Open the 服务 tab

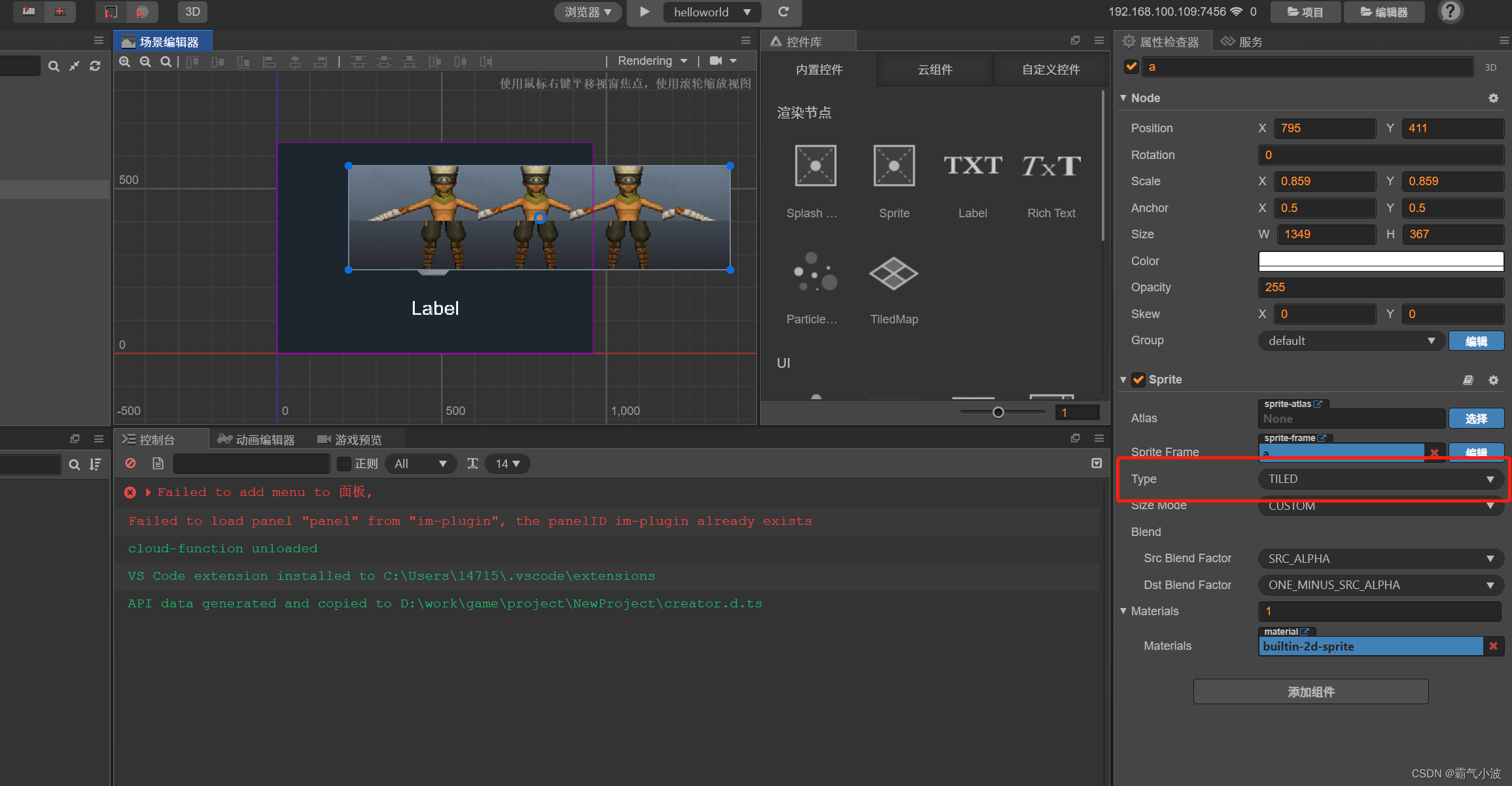pos(1242,42)
